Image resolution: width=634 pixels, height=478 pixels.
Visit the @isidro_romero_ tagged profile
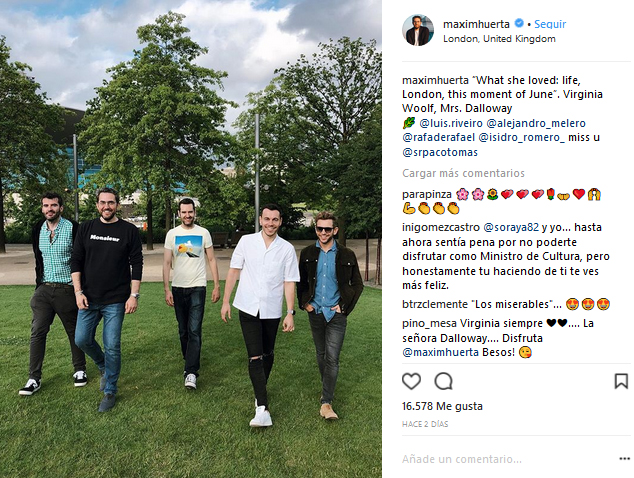click(522, 137)
